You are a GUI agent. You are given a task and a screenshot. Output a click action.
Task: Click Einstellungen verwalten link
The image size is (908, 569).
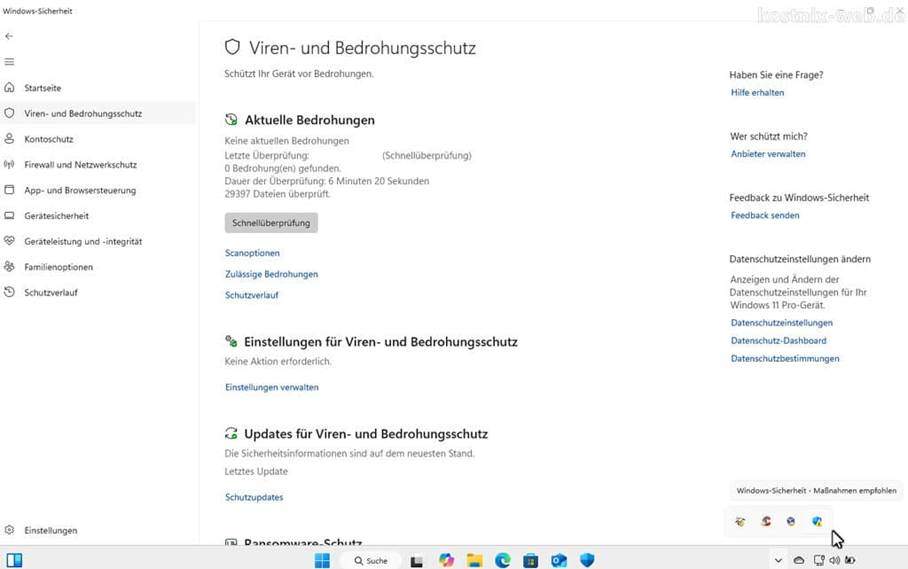pyautogui.click(x=272, y=387)
